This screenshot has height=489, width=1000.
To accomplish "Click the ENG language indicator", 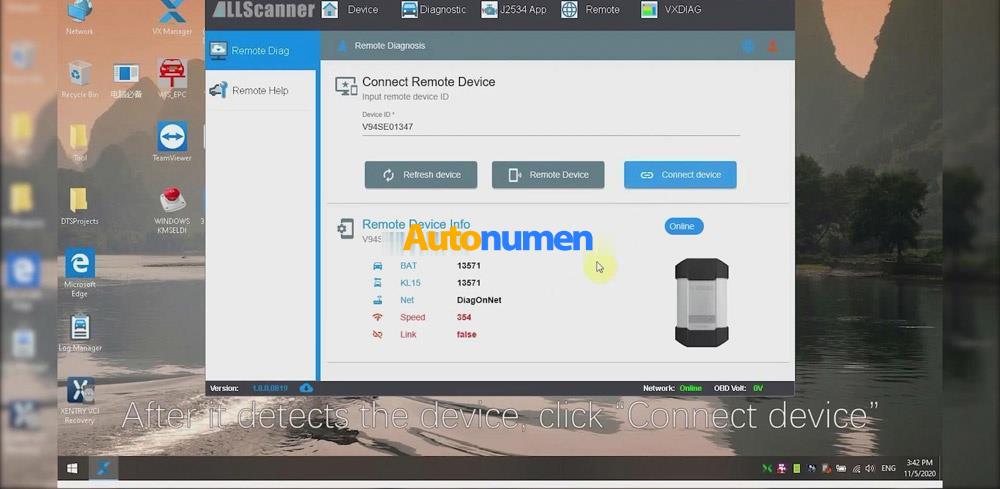I will point(888,469).
